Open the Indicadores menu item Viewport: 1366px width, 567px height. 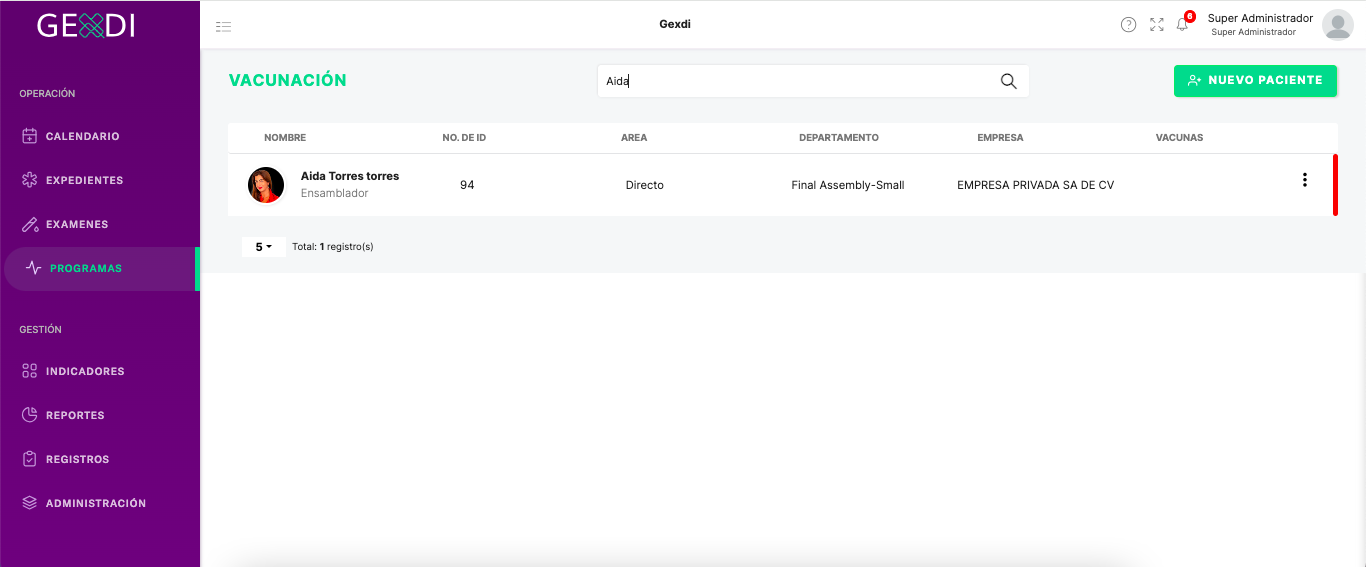(100, 371)
